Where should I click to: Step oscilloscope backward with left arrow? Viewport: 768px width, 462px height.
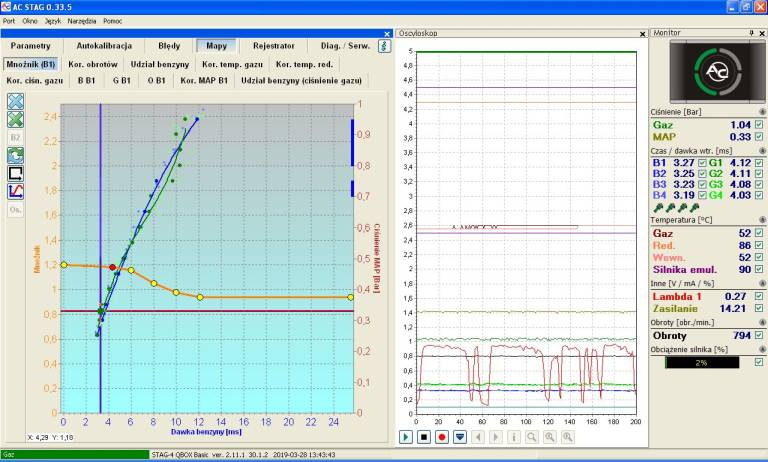tap(478, 437)
